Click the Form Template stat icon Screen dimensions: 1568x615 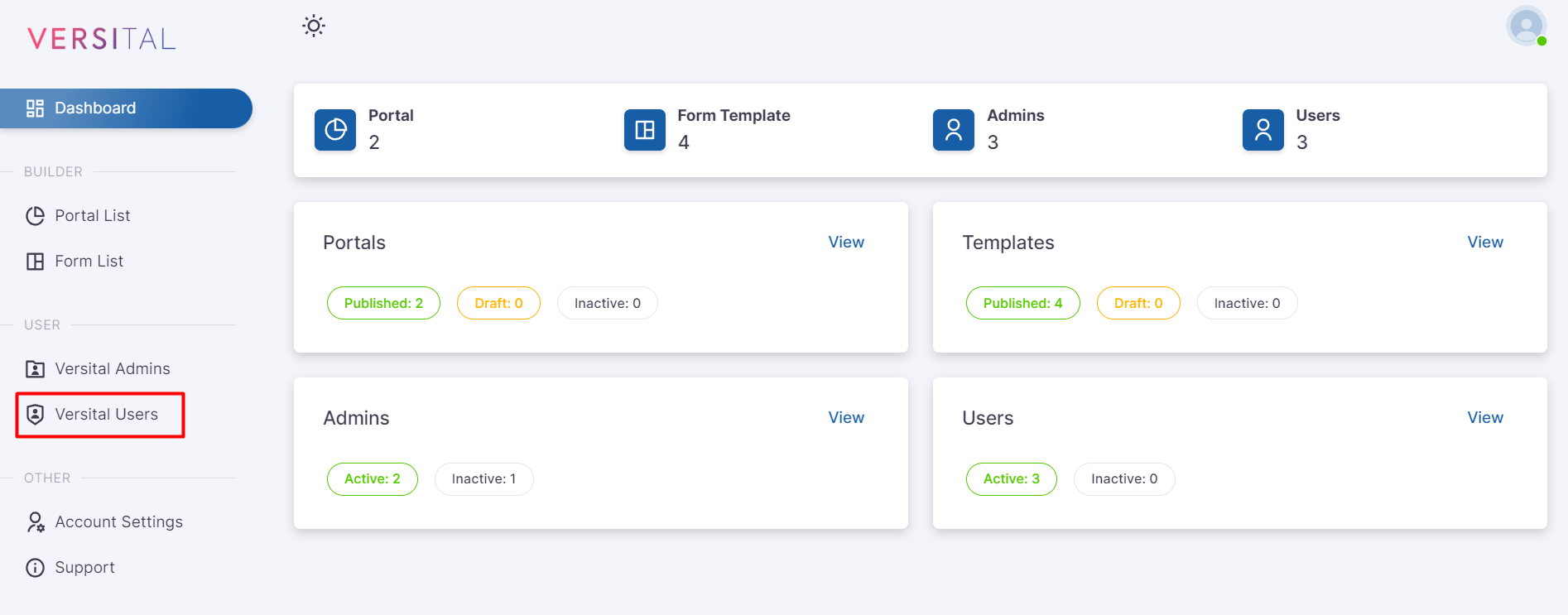tap(644, 130)
